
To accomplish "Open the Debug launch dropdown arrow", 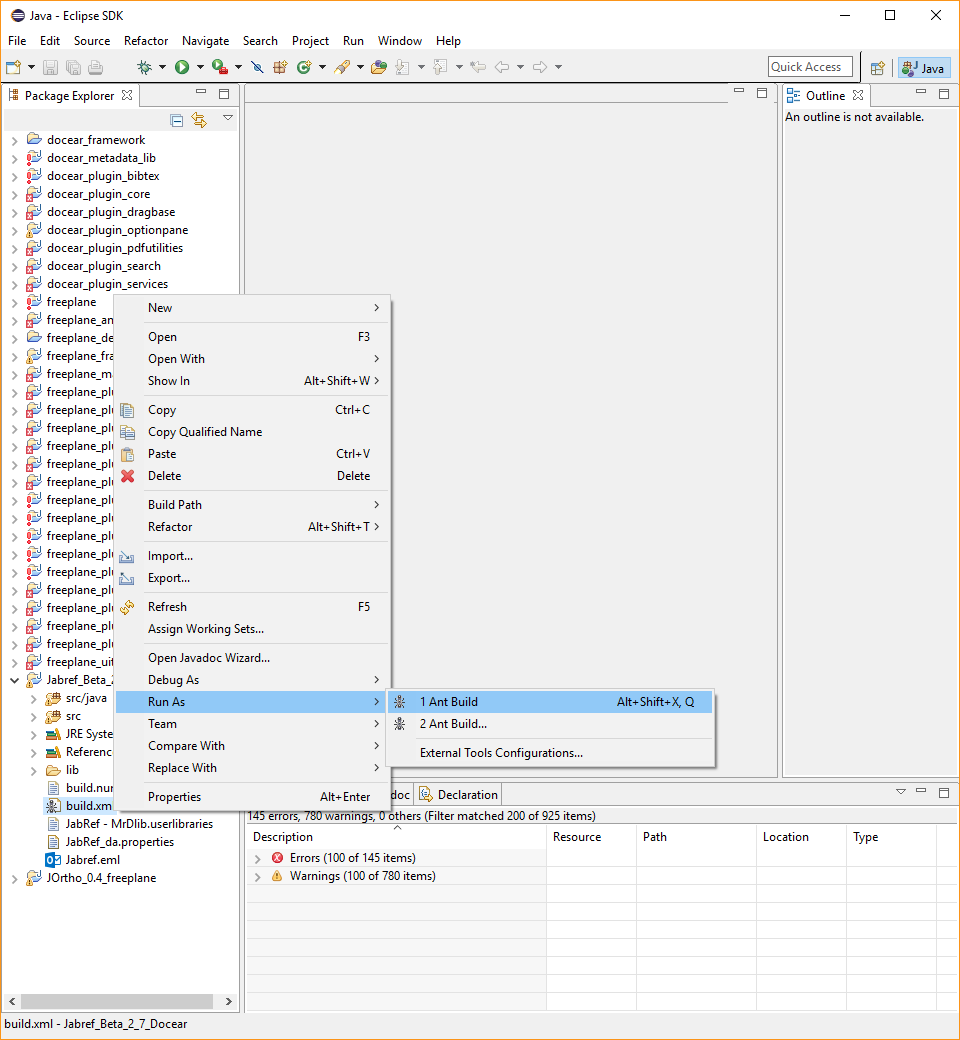I will (x=162, y=67).
